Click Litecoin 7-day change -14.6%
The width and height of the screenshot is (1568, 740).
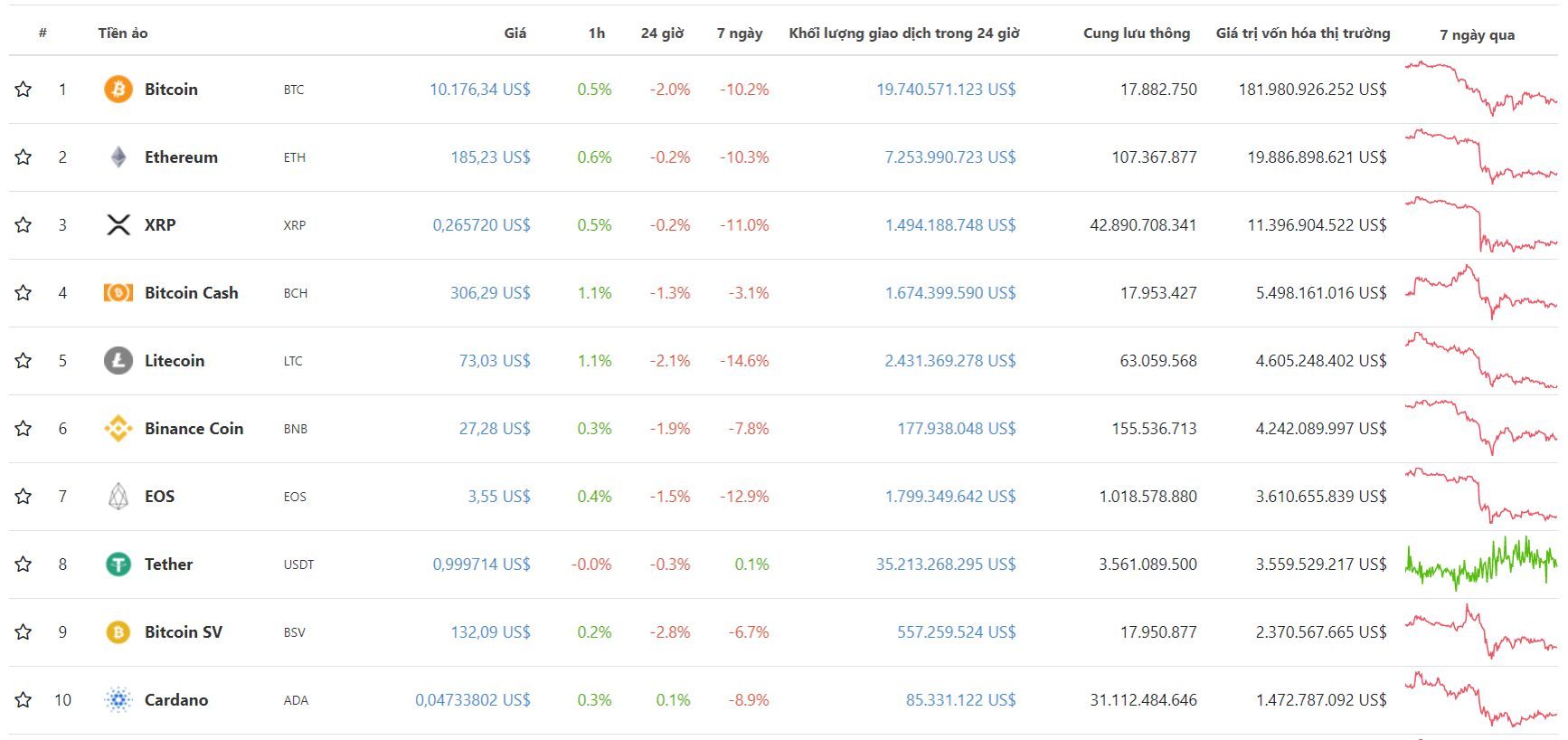tap(744, 360)
